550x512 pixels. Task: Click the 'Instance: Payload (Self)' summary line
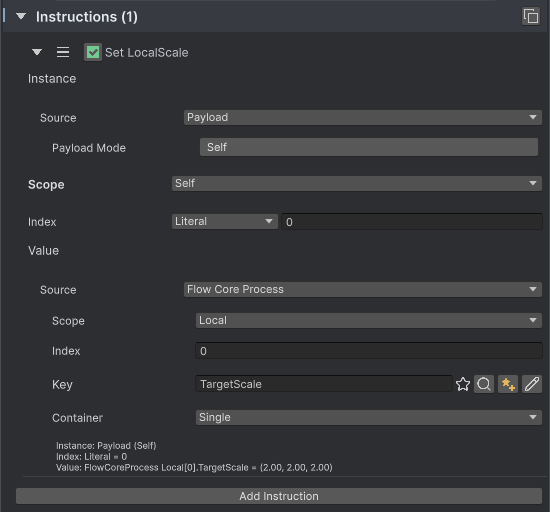106,446
